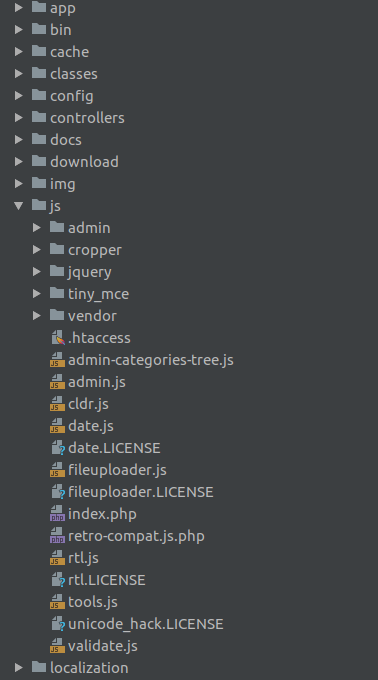Screen dimensions: 378x680
Task: Click the PHP icon of retro-compat.js.php
Action: point(57,536)
